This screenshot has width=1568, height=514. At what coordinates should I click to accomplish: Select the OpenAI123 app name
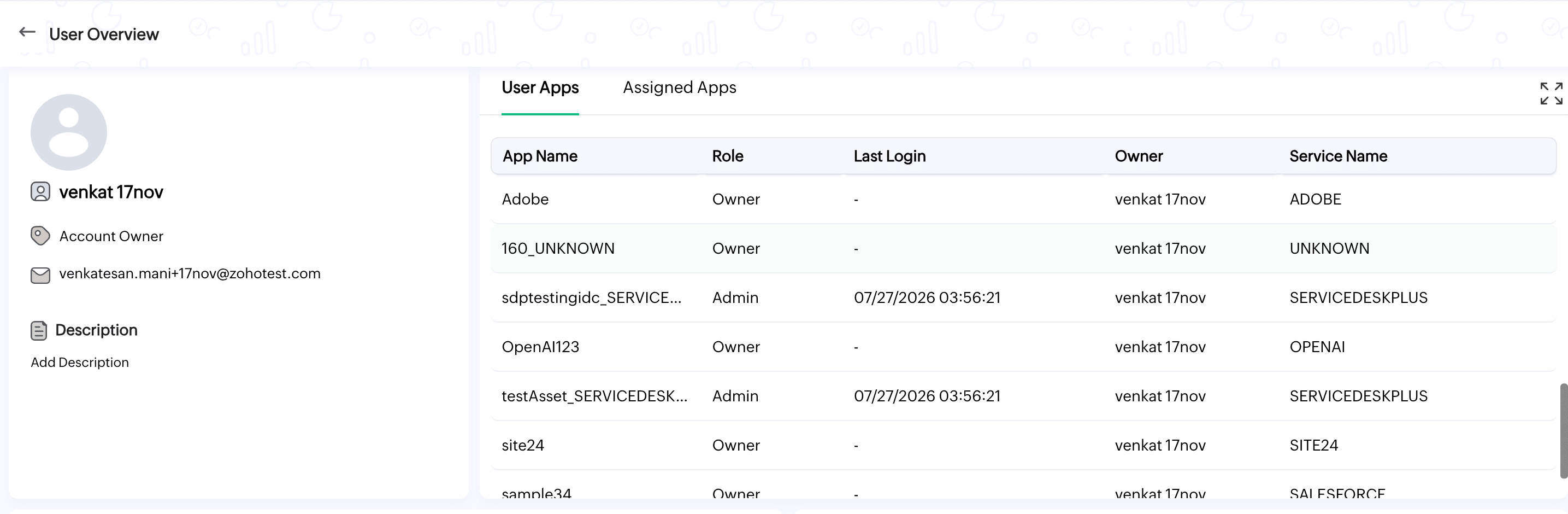540,347
